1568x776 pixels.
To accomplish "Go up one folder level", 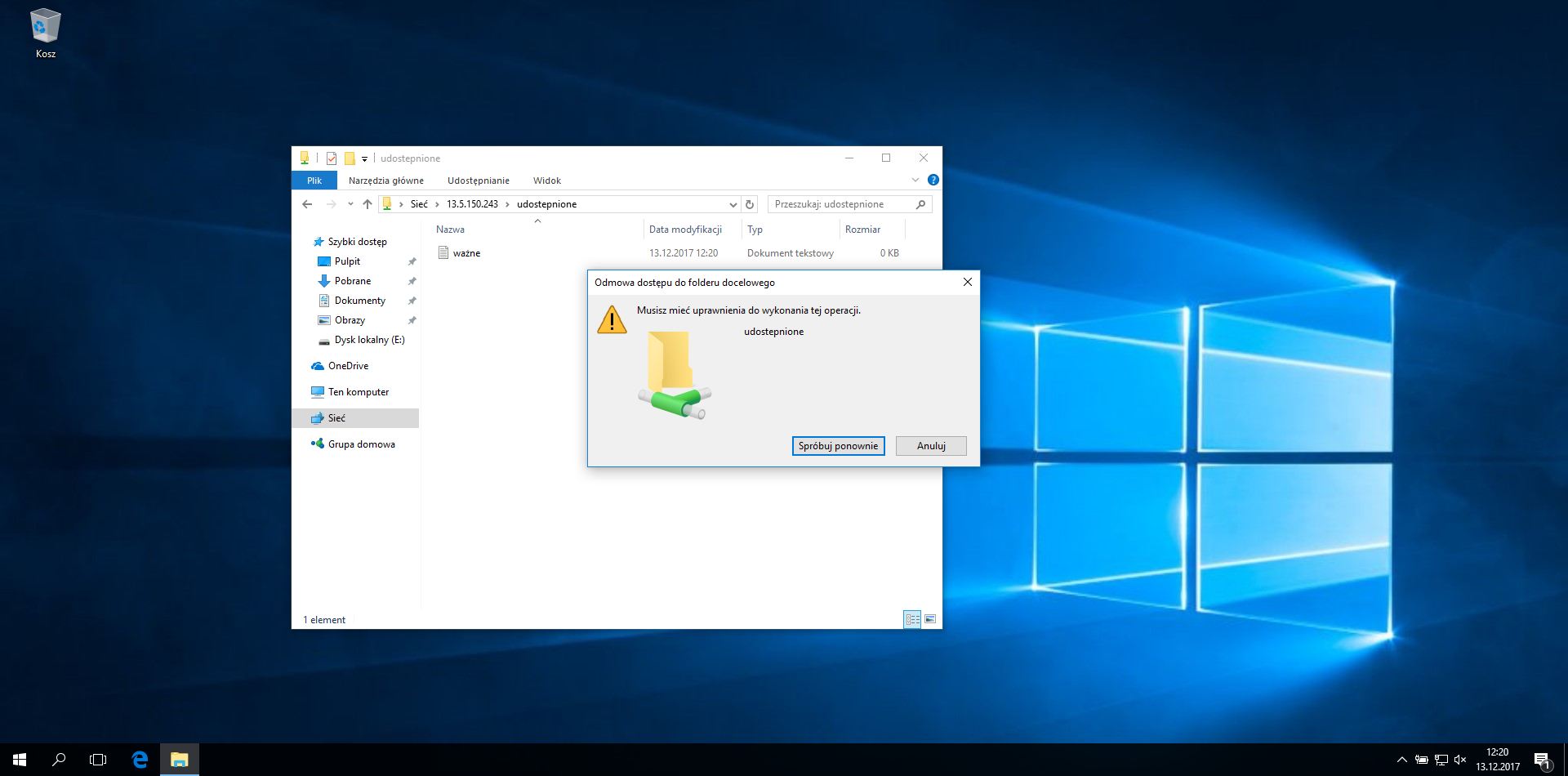I will coord(367,204).
